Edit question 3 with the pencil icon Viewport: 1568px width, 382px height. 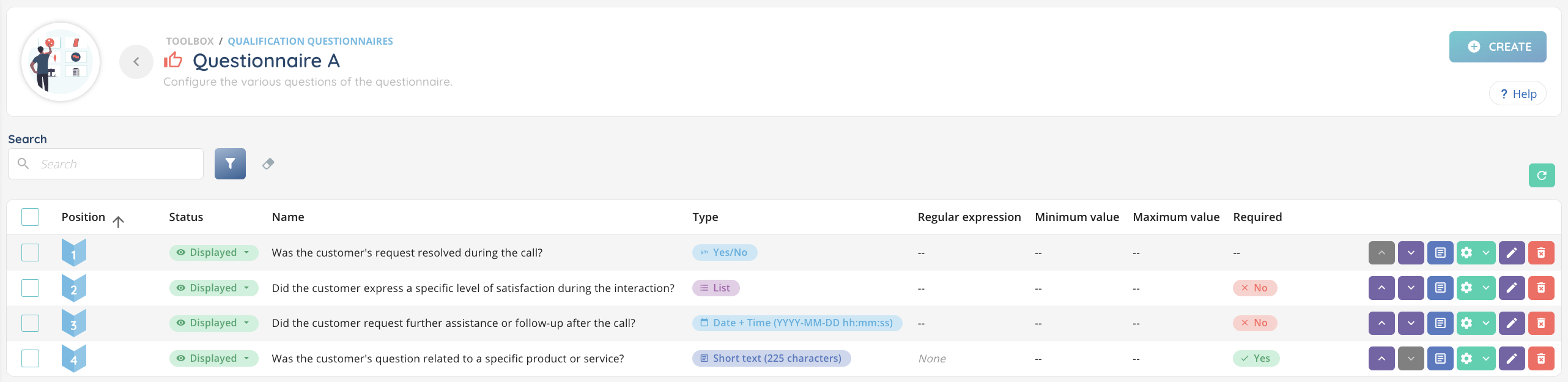[1511, 323]
